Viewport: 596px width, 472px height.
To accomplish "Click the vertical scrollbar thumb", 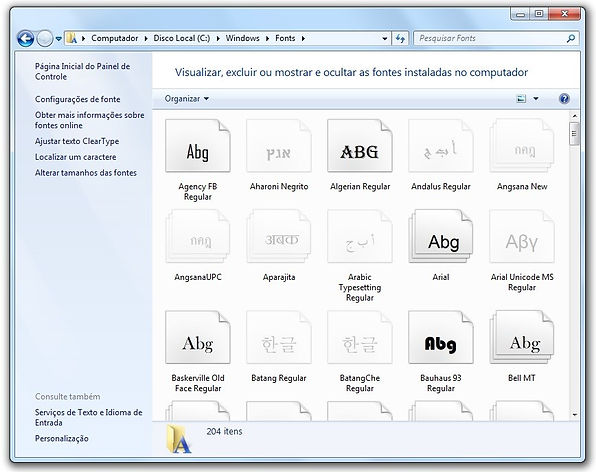I will [x=574, y=133].
